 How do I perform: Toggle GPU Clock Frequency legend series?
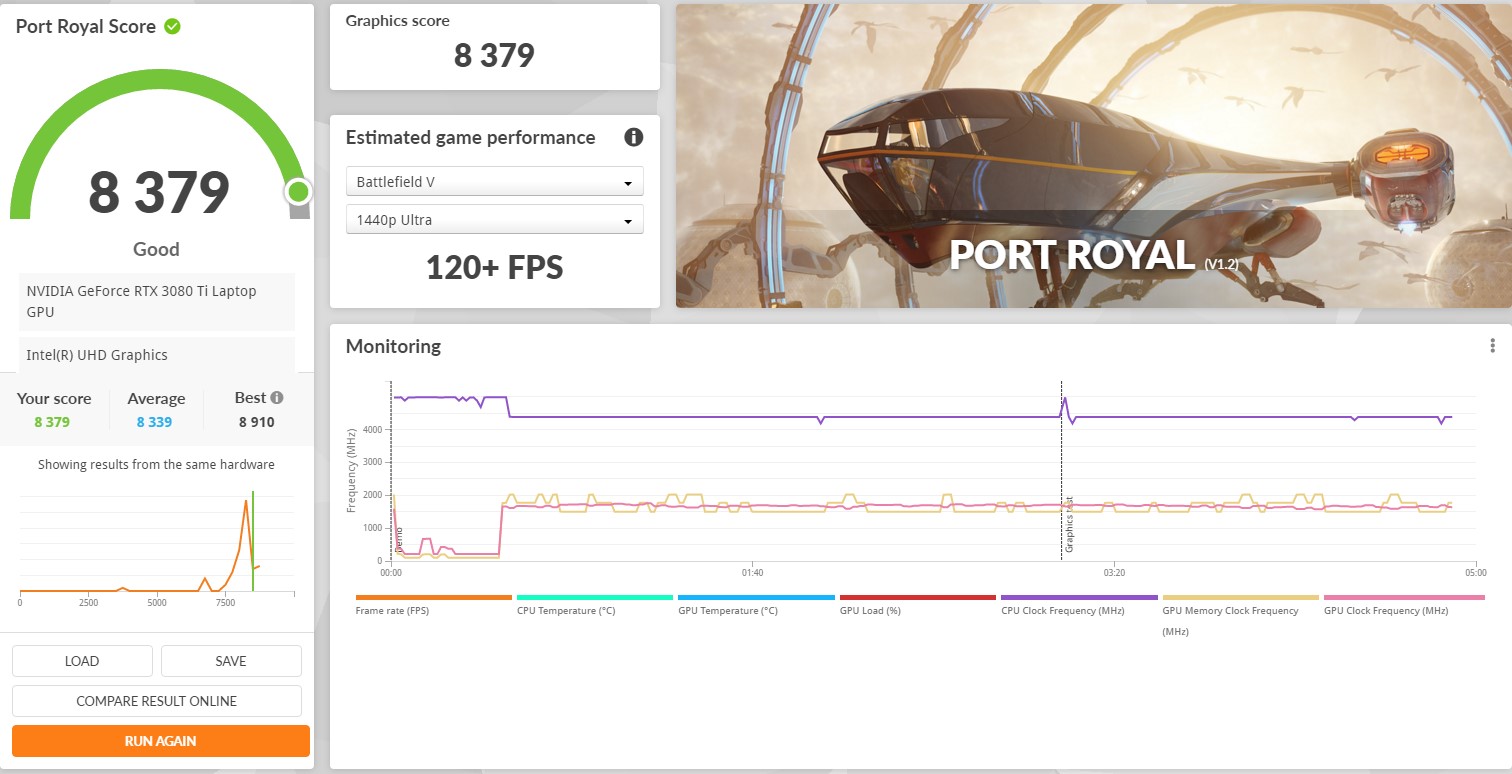1385,610
